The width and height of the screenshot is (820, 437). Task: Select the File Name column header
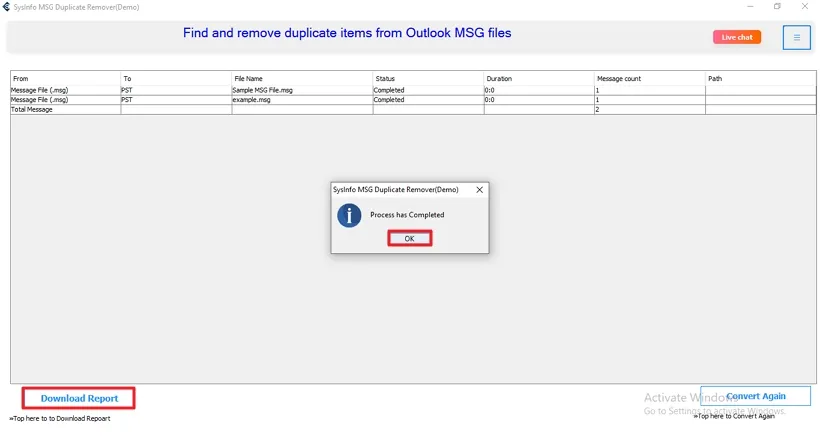pyautogui.click(x=302, y=78)
